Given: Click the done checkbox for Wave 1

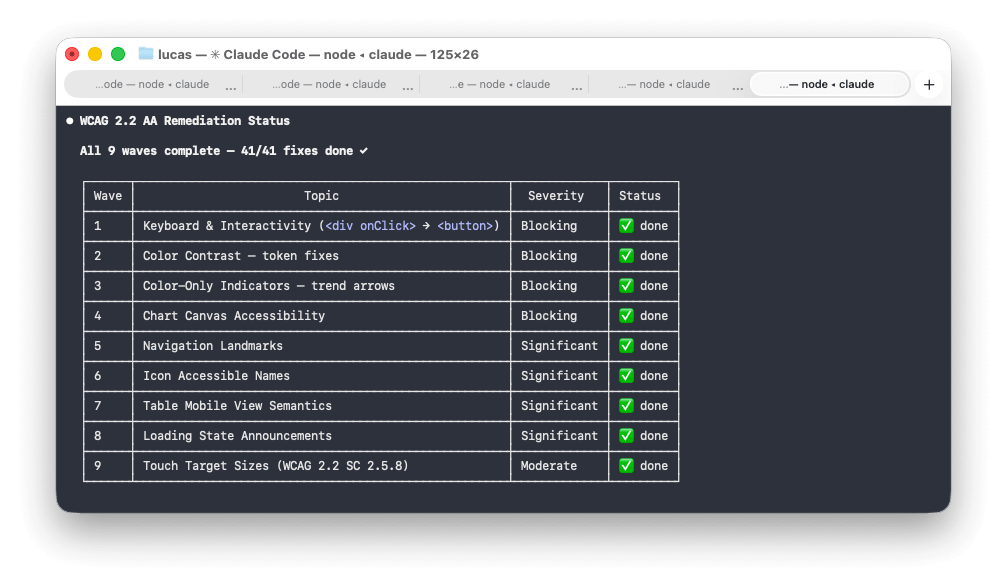Looking at the screenshot, I should pos(627,226).
